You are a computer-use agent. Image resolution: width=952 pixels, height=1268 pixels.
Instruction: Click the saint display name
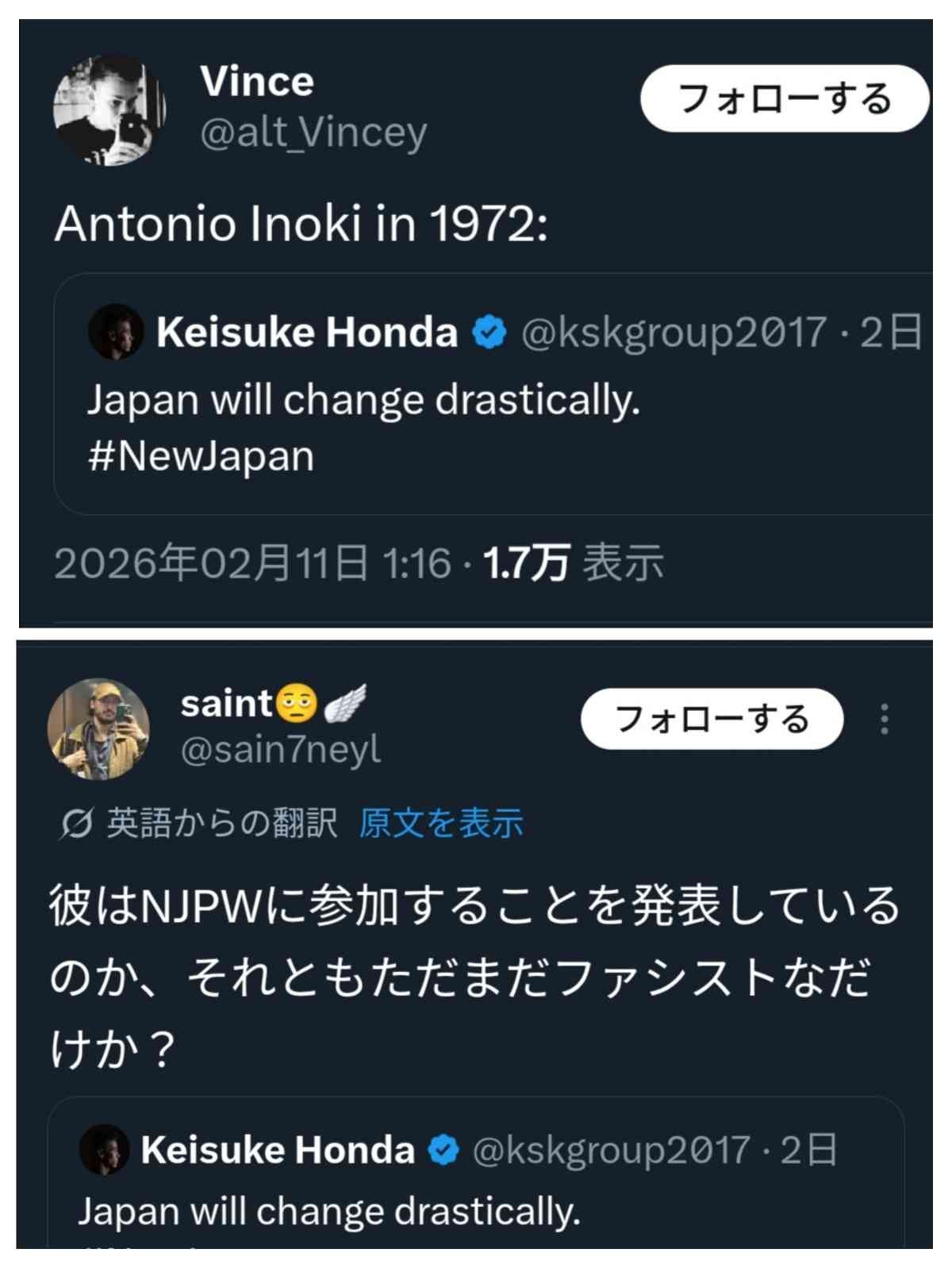click(227, 704)
